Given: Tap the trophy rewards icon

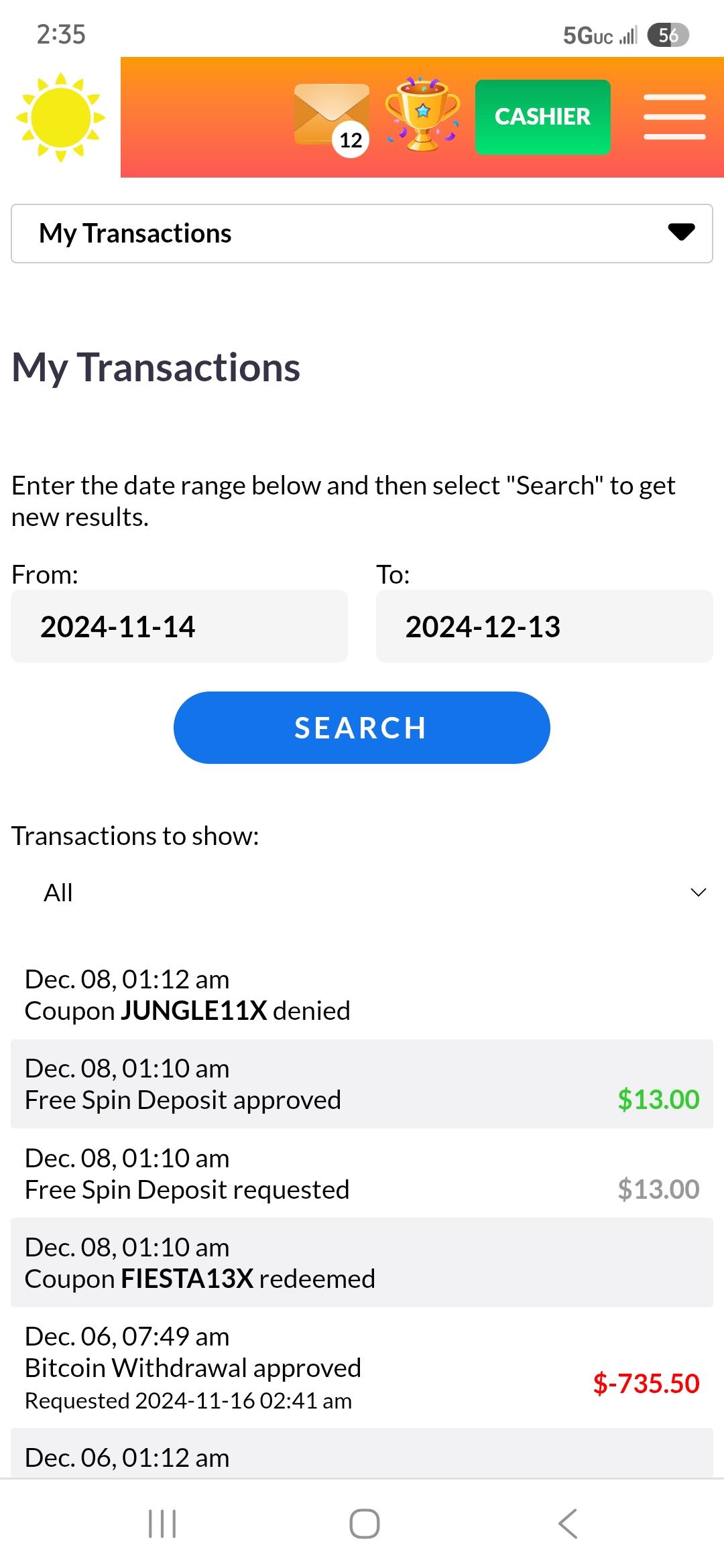Looking at the screenshot, I should (x=422, y=114).
